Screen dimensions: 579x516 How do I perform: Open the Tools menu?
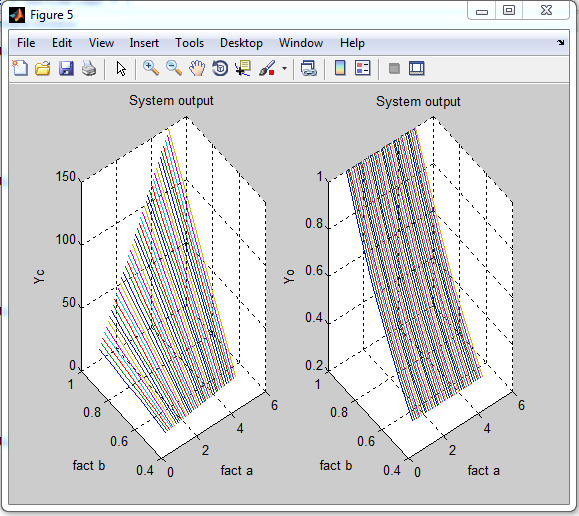pyautogui.click(x=189, y=43)
